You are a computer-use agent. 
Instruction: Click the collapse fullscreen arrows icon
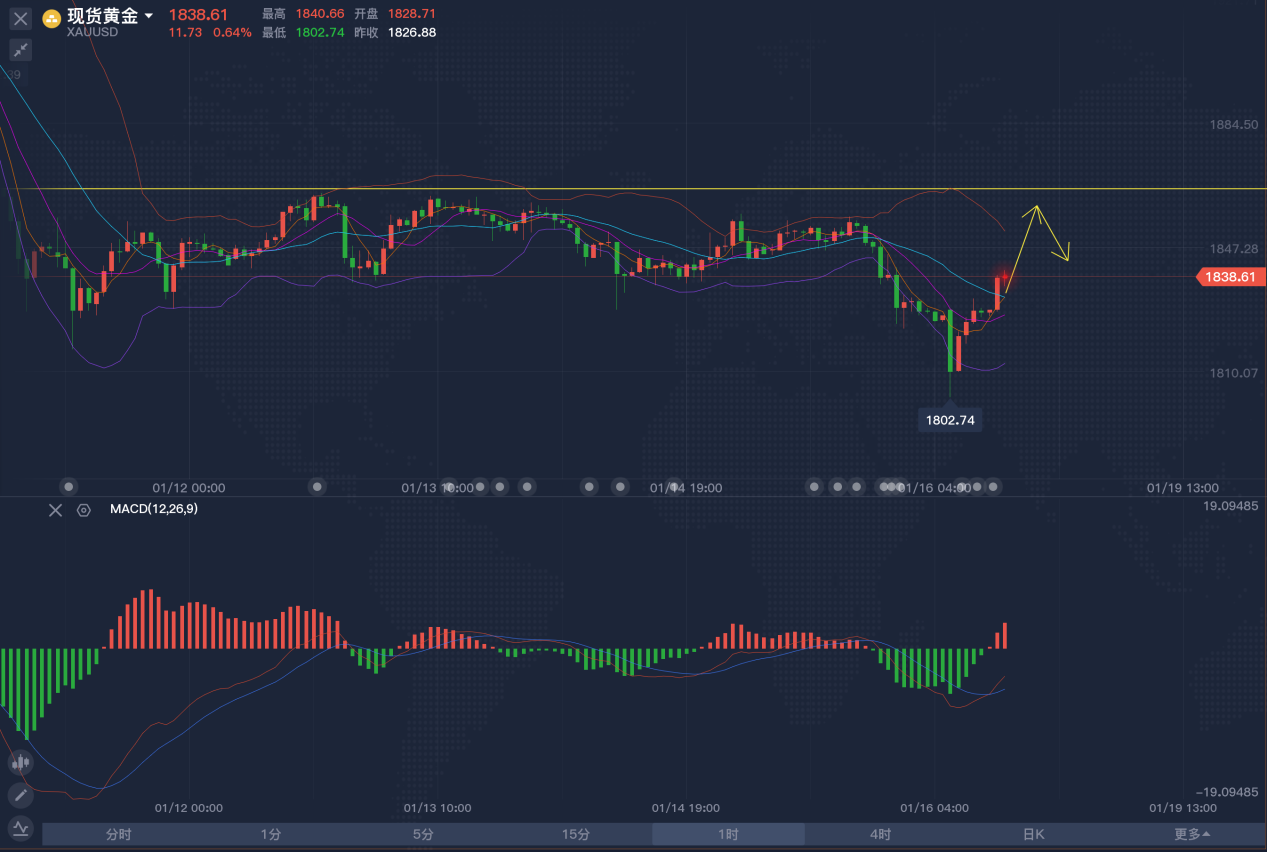pyautogui.click(x=20, y=50)
